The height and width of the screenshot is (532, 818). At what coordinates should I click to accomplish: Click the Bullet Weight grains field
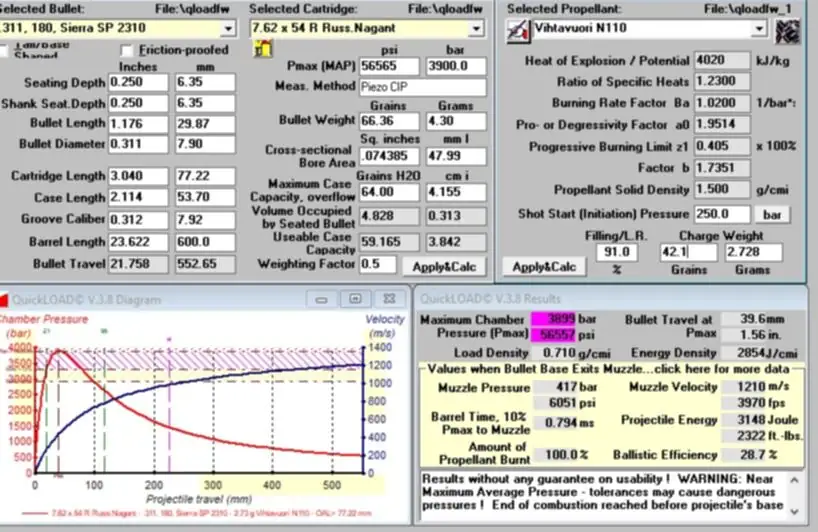click(389, 121)
